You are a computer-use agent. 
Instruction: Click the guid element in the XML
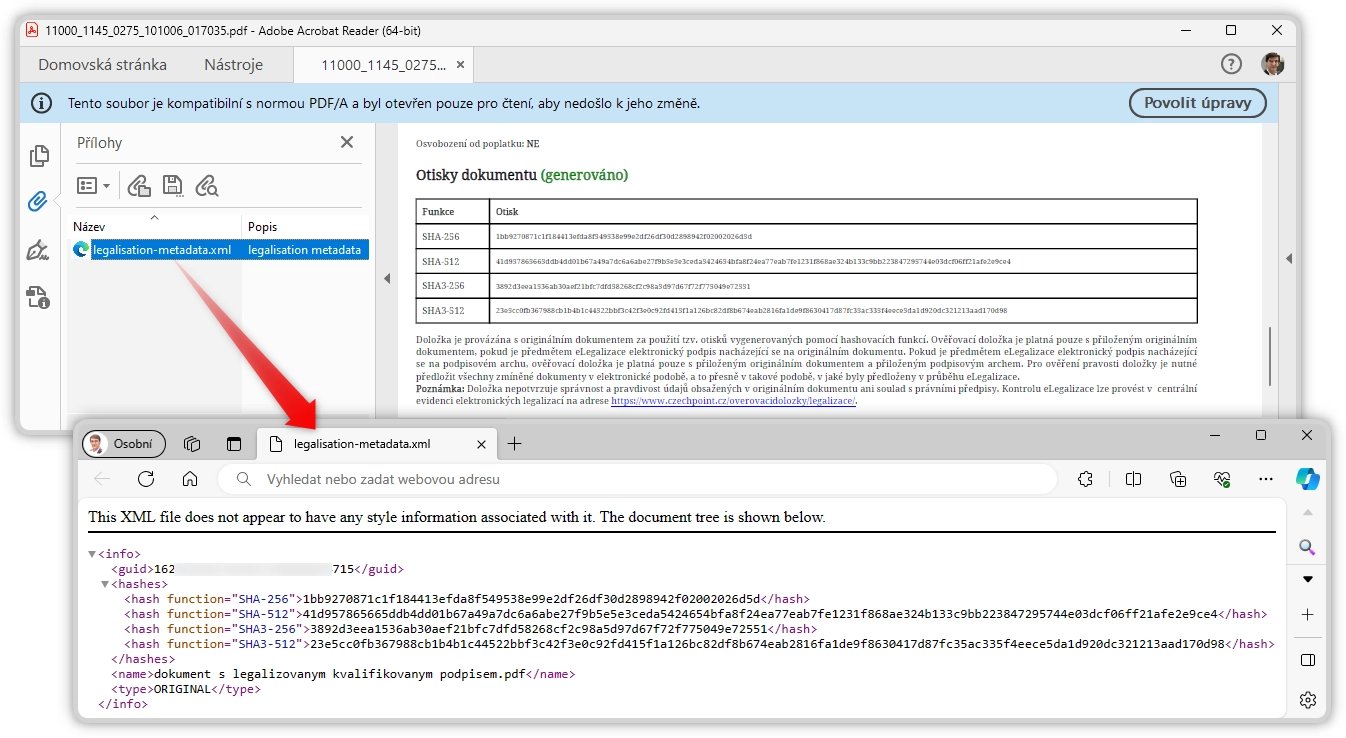[257, 569]
